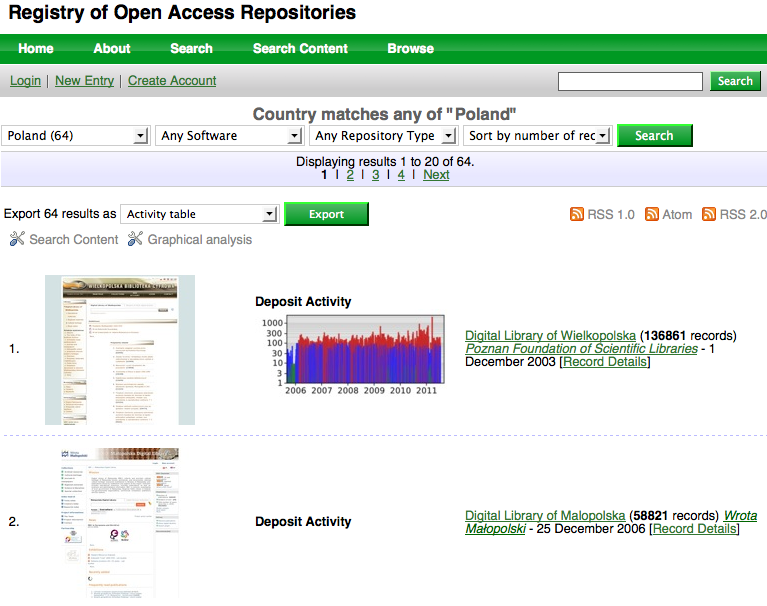Click the Next page link
The image size is (767, 606).
point(436,175)
